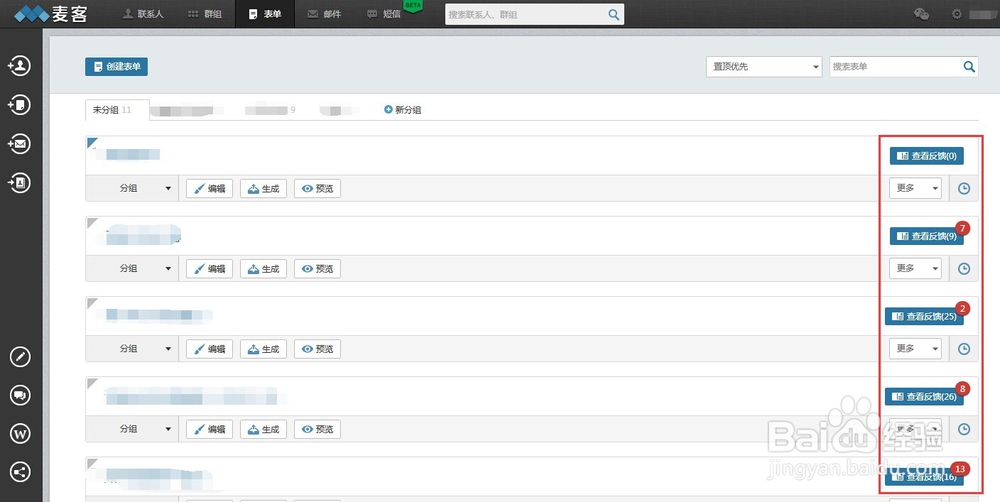This screenshot has height=502, width=1000.
Task: Click 编辑 on 查看反馈(0) form
Action: [209, 189]
